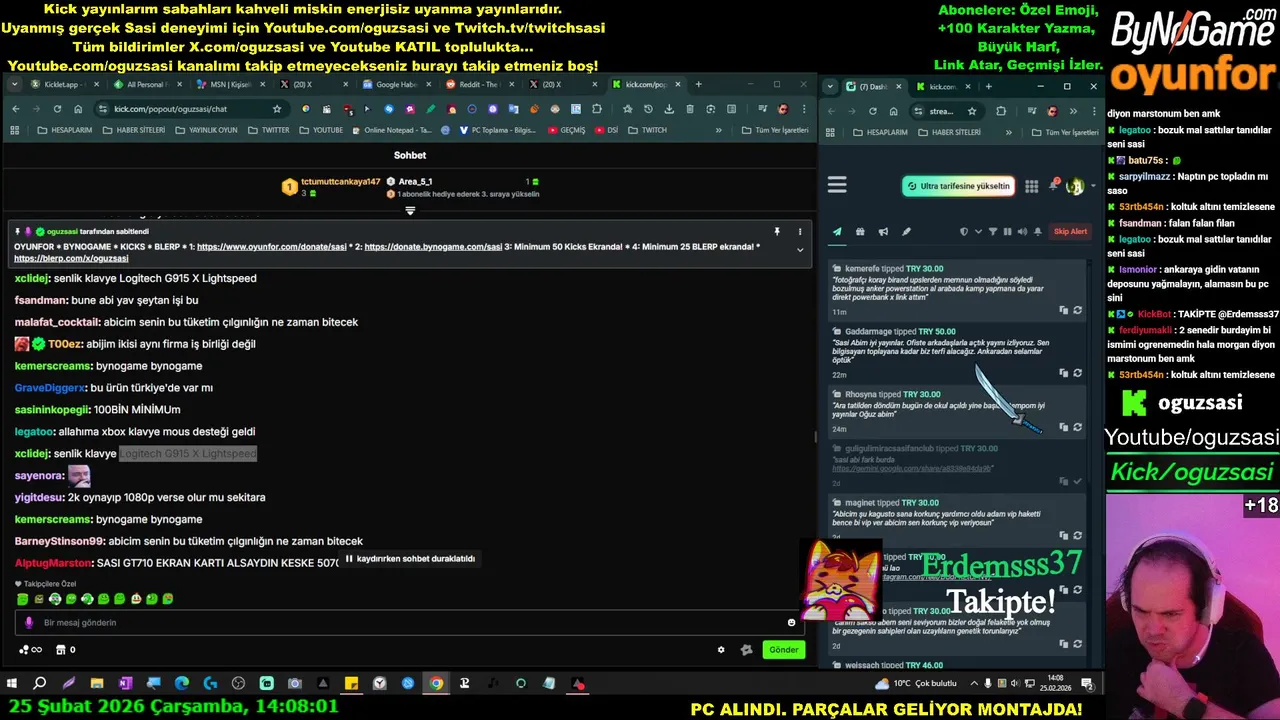
Task: Toggle alert bell icon beside Skip Alert
Action: click(1038, 232)
